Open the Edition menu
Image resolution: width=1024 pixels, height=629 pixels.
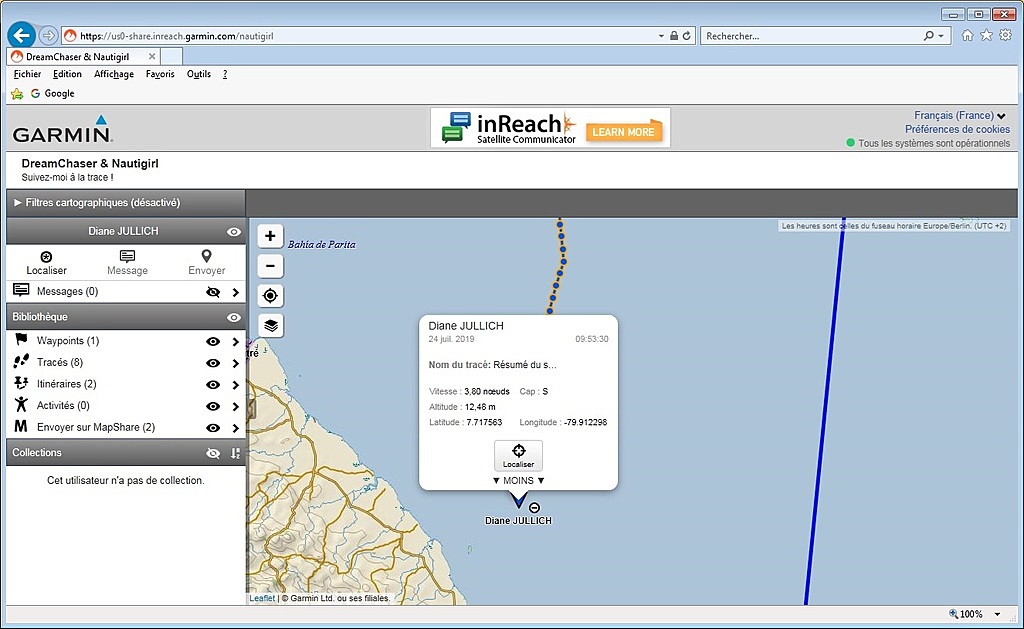[x=67, y=74]
